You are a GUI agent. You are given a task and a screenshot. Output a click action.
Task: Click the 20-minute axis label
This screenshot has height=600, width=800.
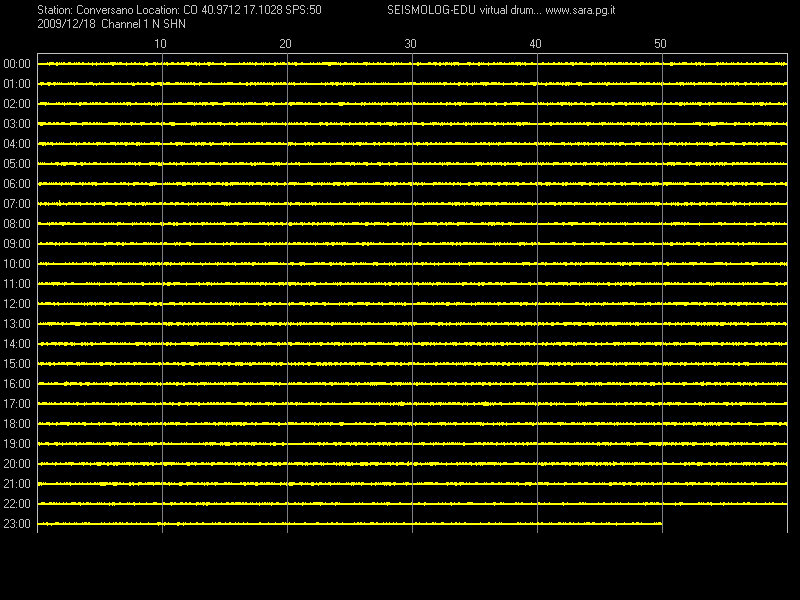point(285,44)
